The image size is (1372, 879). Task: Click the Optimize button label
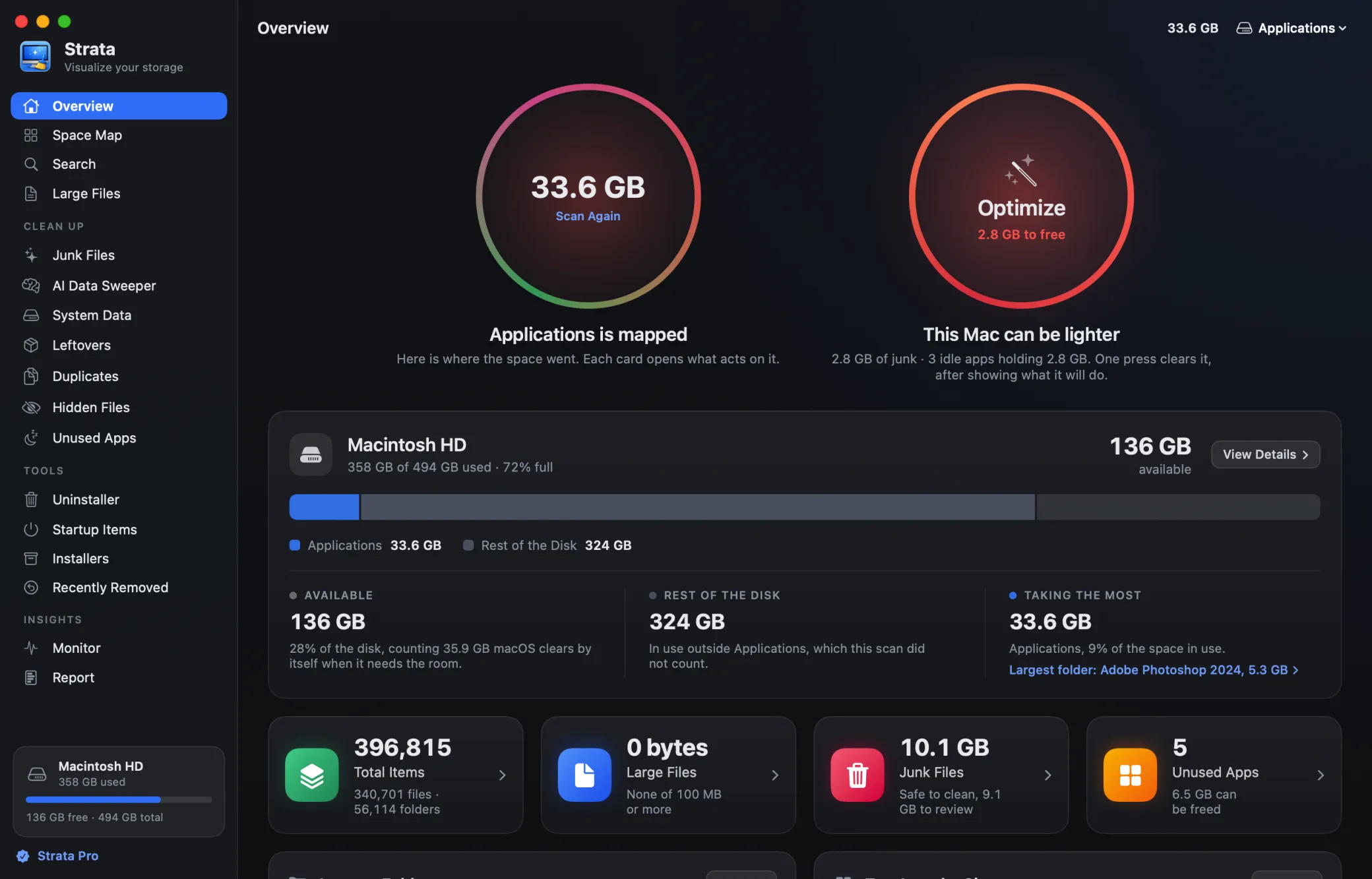point(1021,208)
